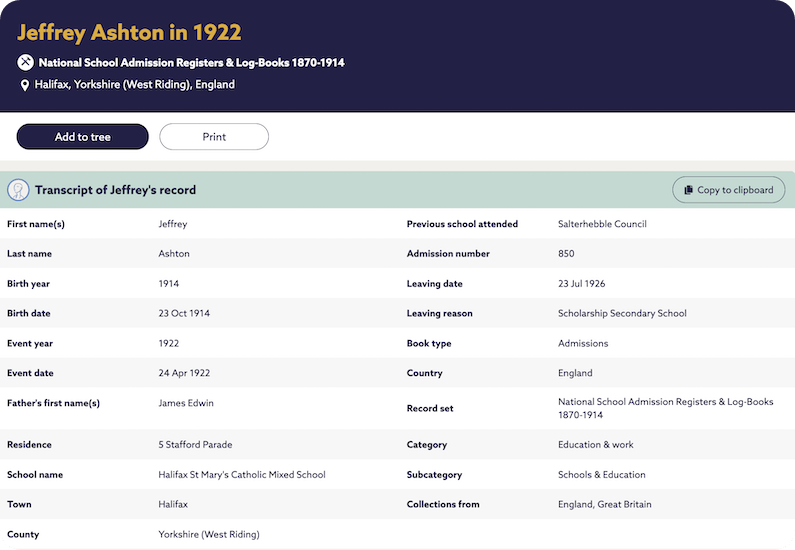Image resolution: width=795 pixels, height=550 pixels.
Task: Print this record
Action: 214,137
